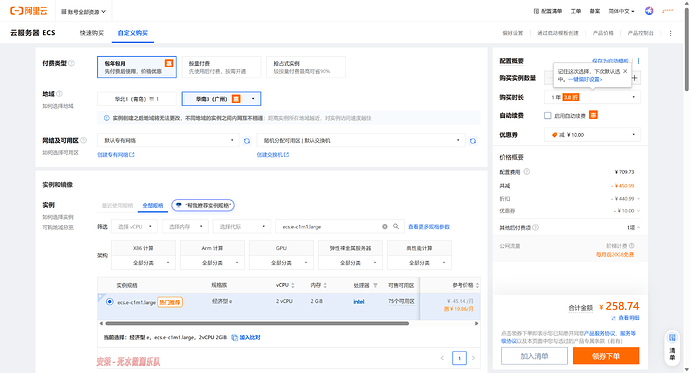The width and height of the screenshot is (690, 373).
Task: Go to page 1 of results
Action: 459,358
